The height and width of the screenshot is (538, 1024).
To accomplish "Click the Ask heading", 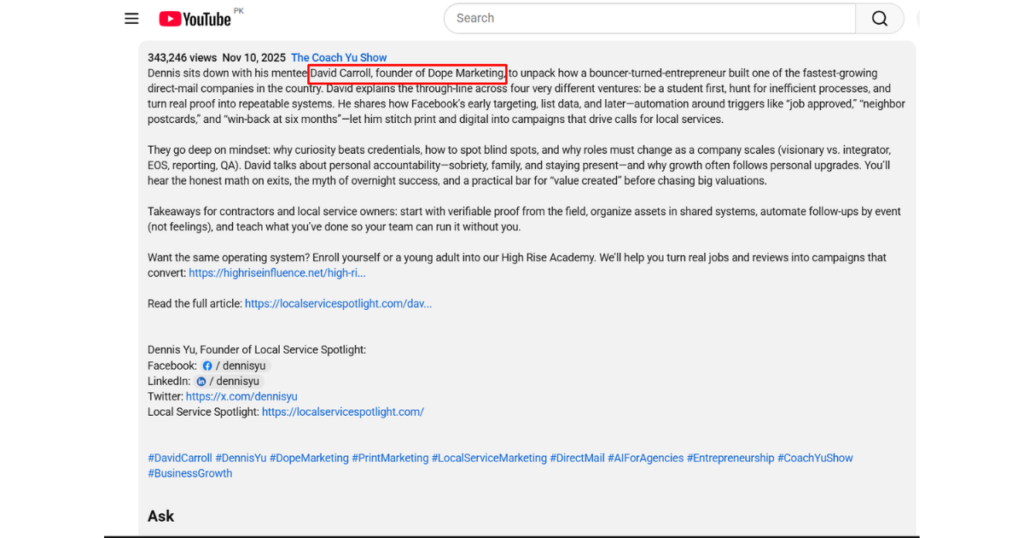I will [x=161, y=516].
